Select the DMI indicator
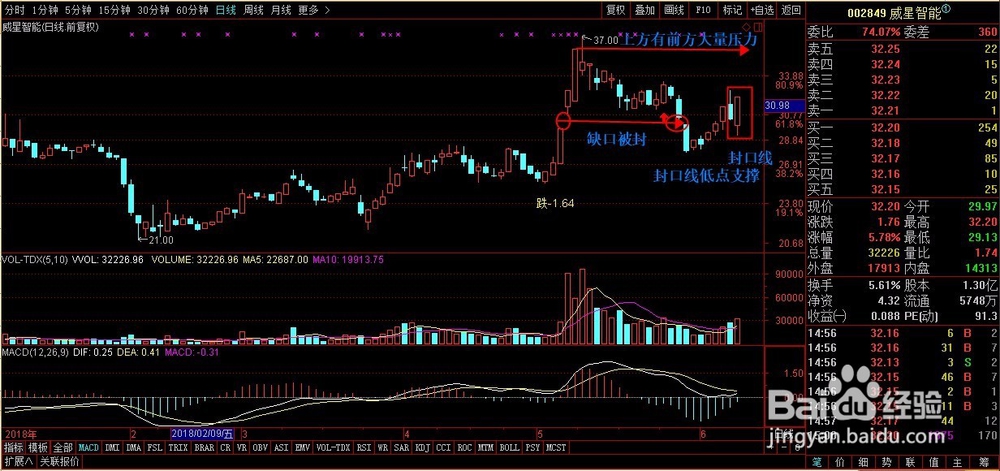This screenshot has height=471, width=1000. coord(112,447)
